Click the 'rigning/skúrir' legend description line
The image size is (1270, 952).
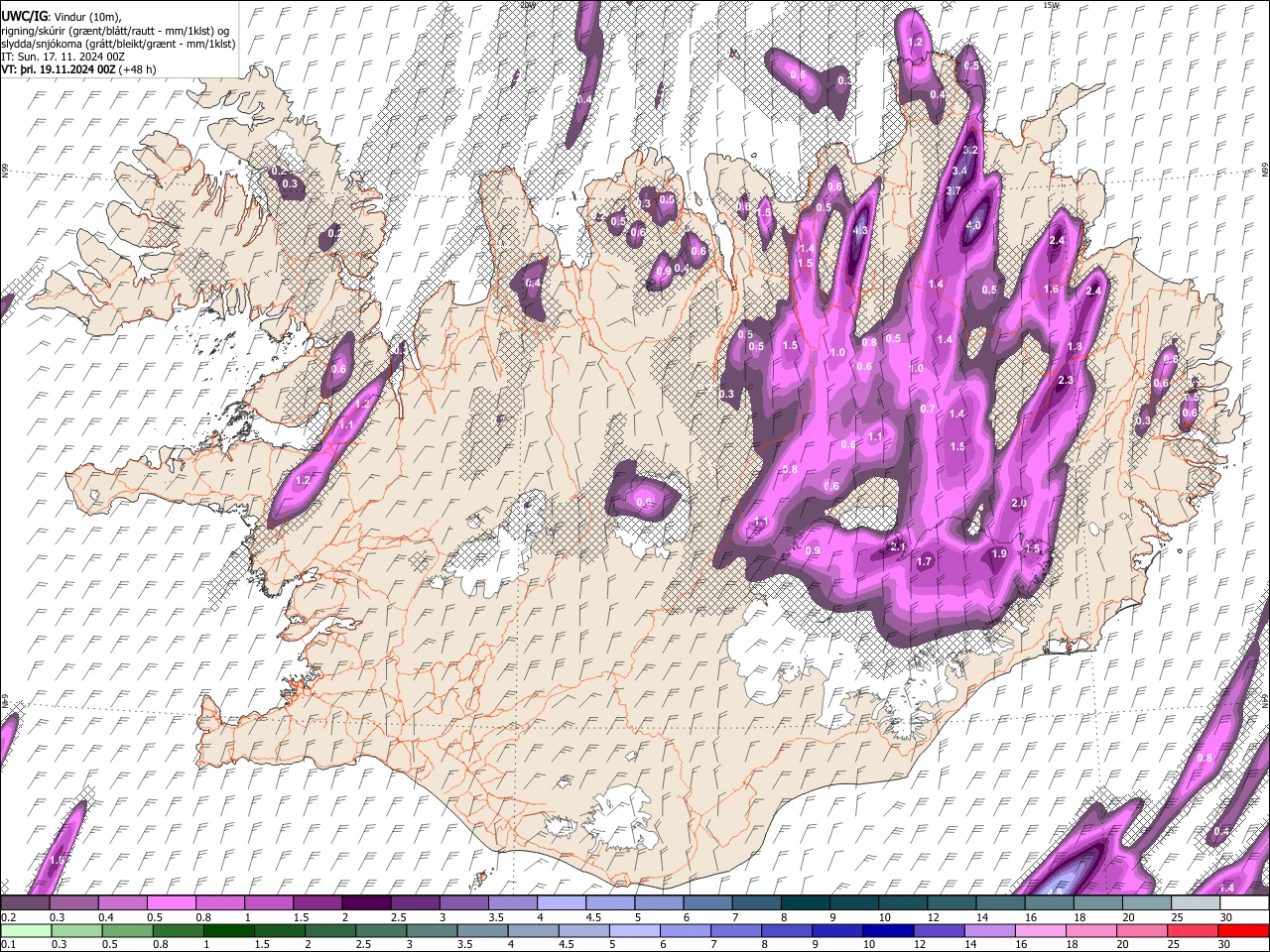click(x=115, y=30)
